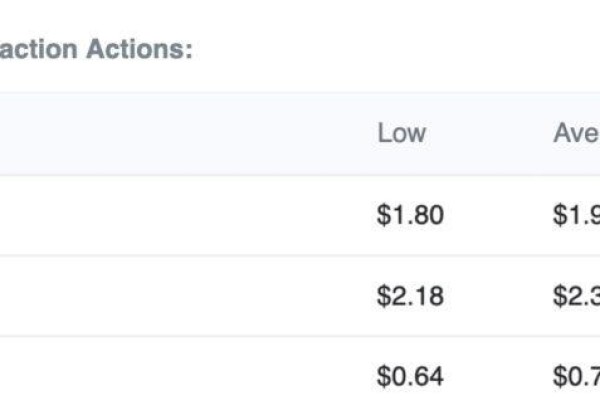Click the header gap between 'Low' and 'Ave'
The height and width of the screenshot is (420, 600).
pos(490,133)
